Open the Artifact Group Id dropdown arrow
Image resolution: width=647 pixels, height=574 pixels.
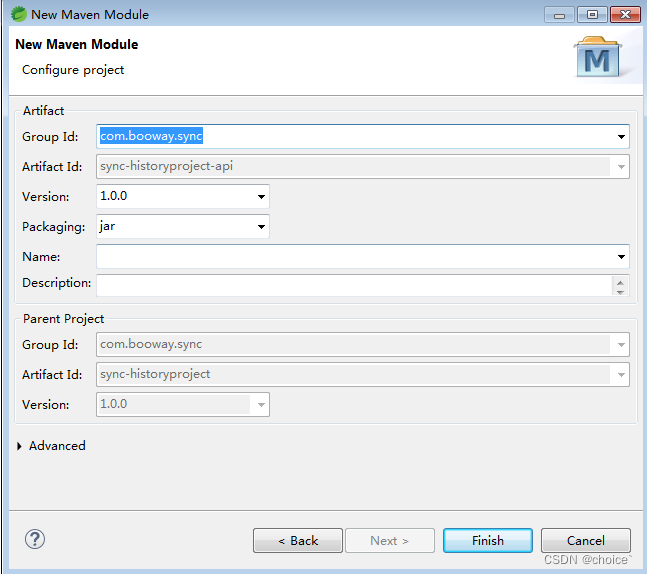click(621, 137)
